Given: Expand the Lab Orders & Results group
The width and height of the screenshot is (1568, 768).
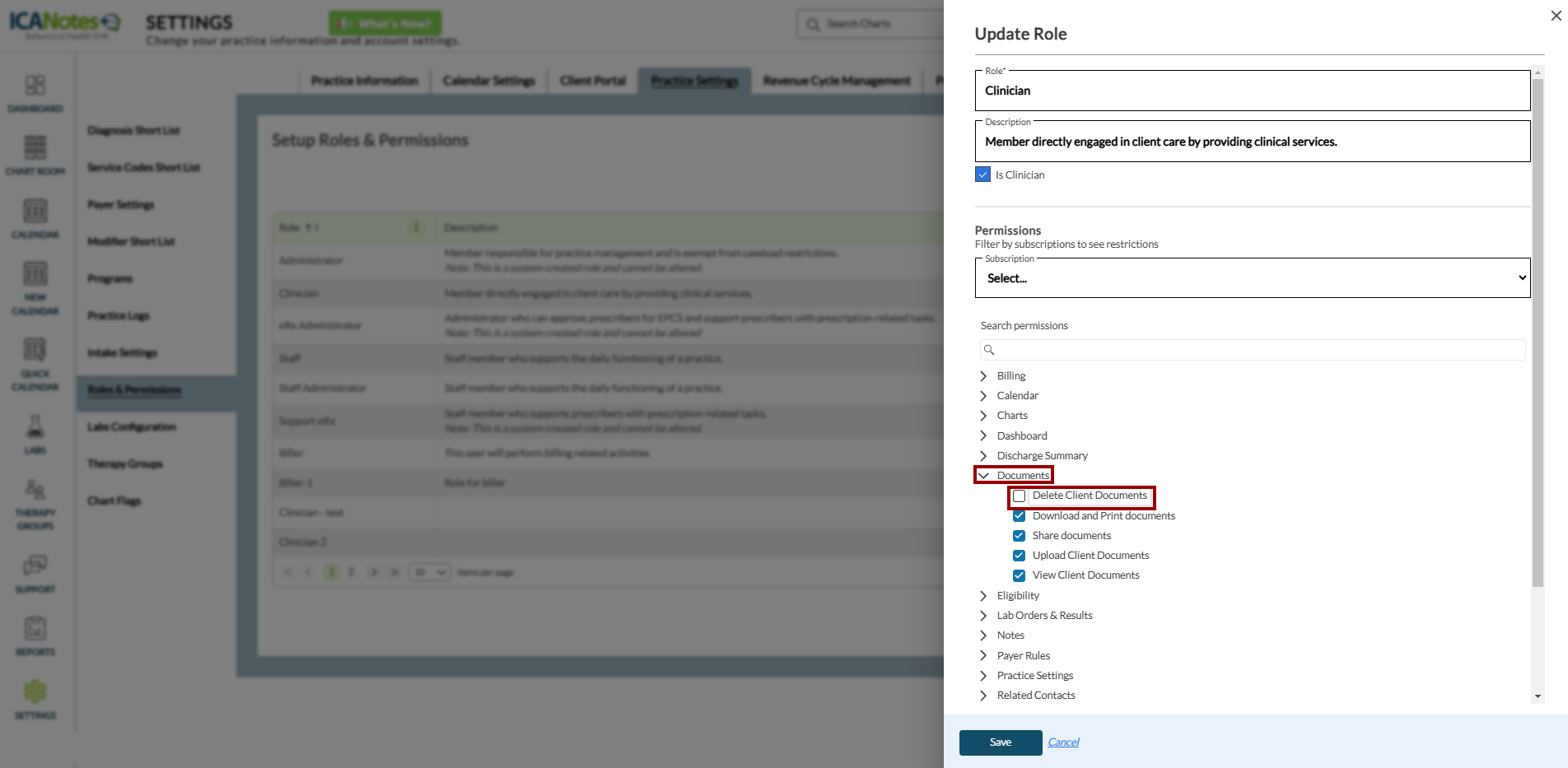Looking at the screenshot, I should 983,616.
